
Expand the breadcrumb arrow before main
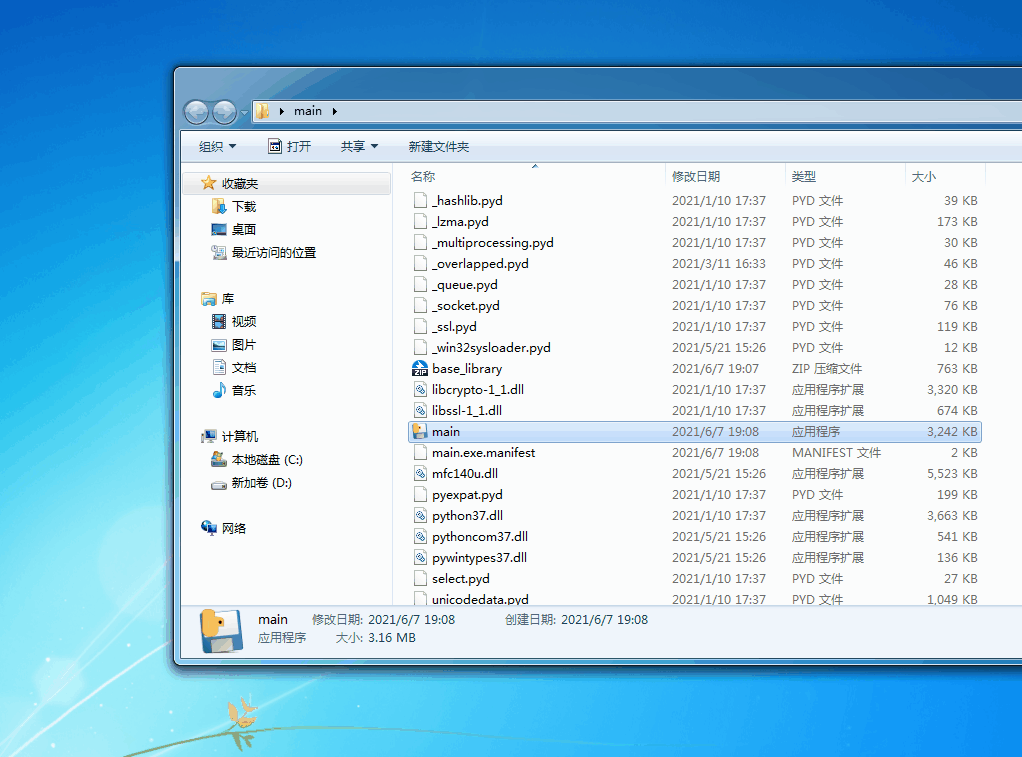coord(282,111)
